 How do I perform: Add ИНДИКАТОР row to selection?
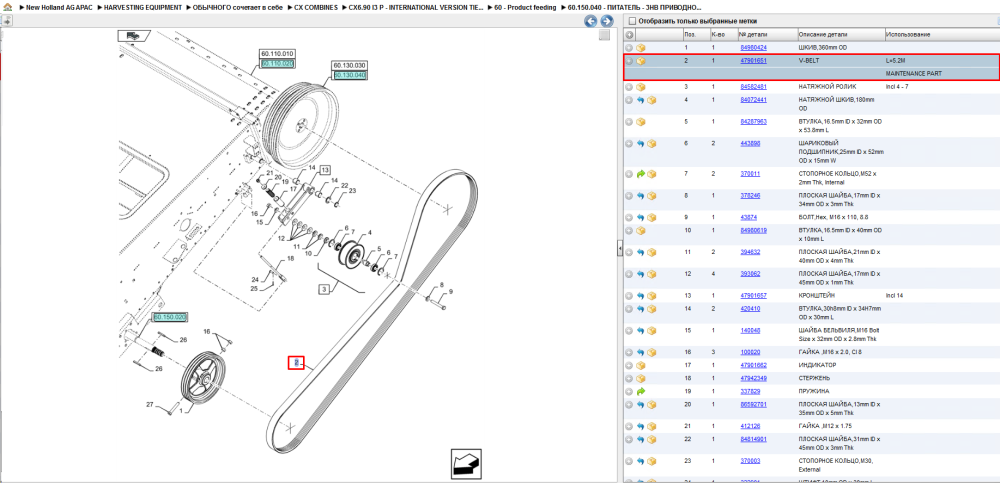629,366
